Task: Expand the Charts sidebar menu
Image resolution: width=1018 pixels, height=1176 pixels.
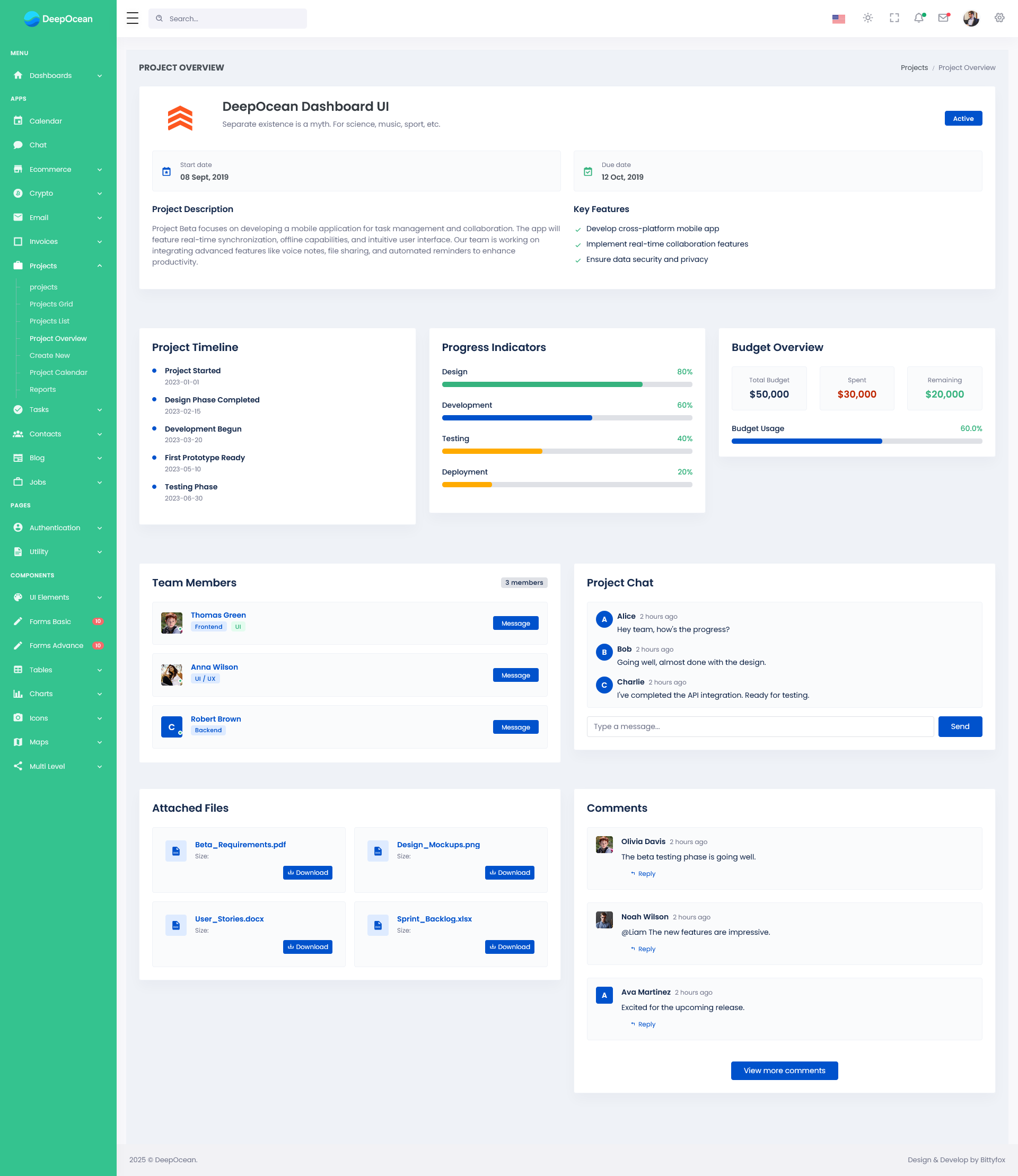Action: pos(40,694)
